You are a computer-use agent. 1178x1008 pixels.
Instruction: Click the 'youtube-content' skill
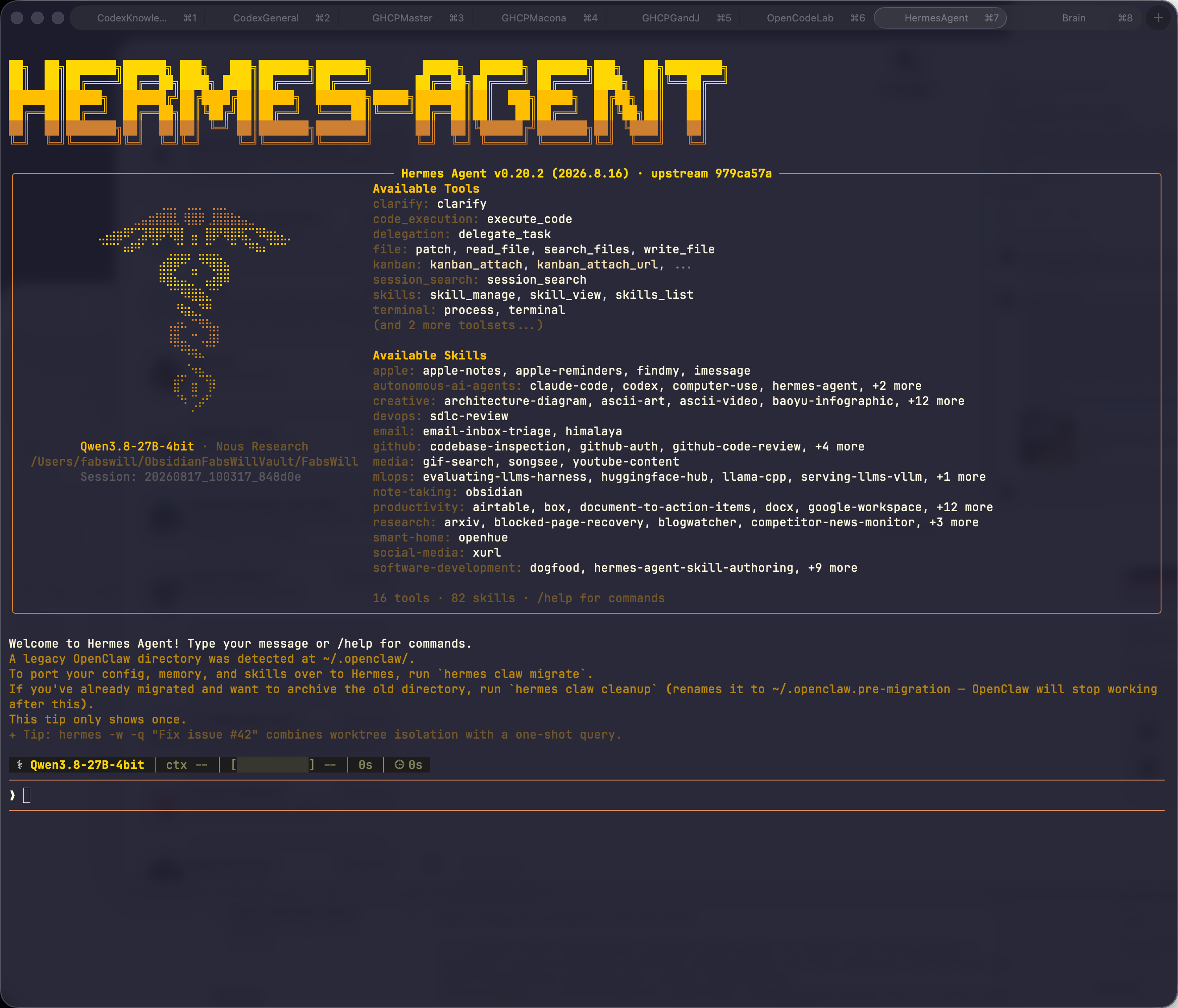pyautogui.click(x=626, y=462)
